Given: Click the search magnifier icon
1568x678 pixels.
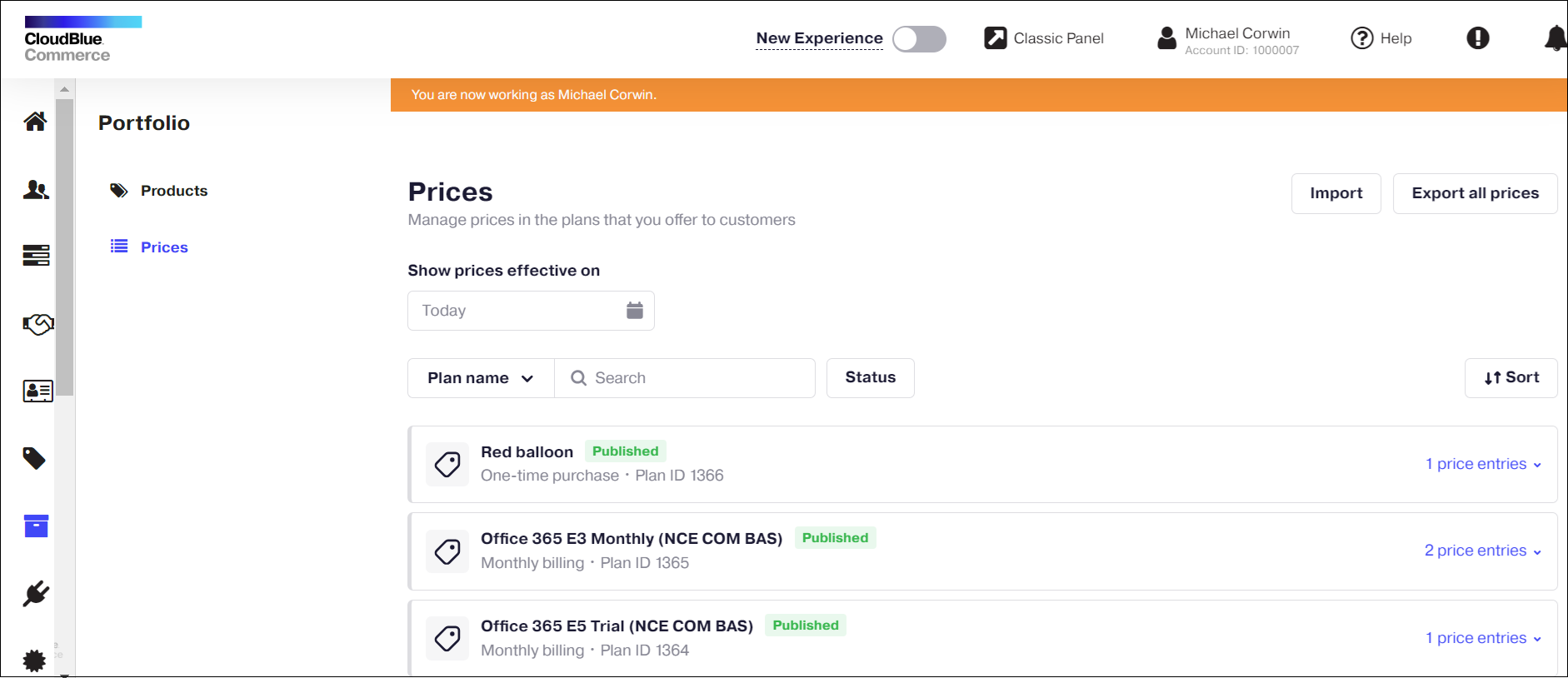Looking at the screenshot, I should pos(578,378).
